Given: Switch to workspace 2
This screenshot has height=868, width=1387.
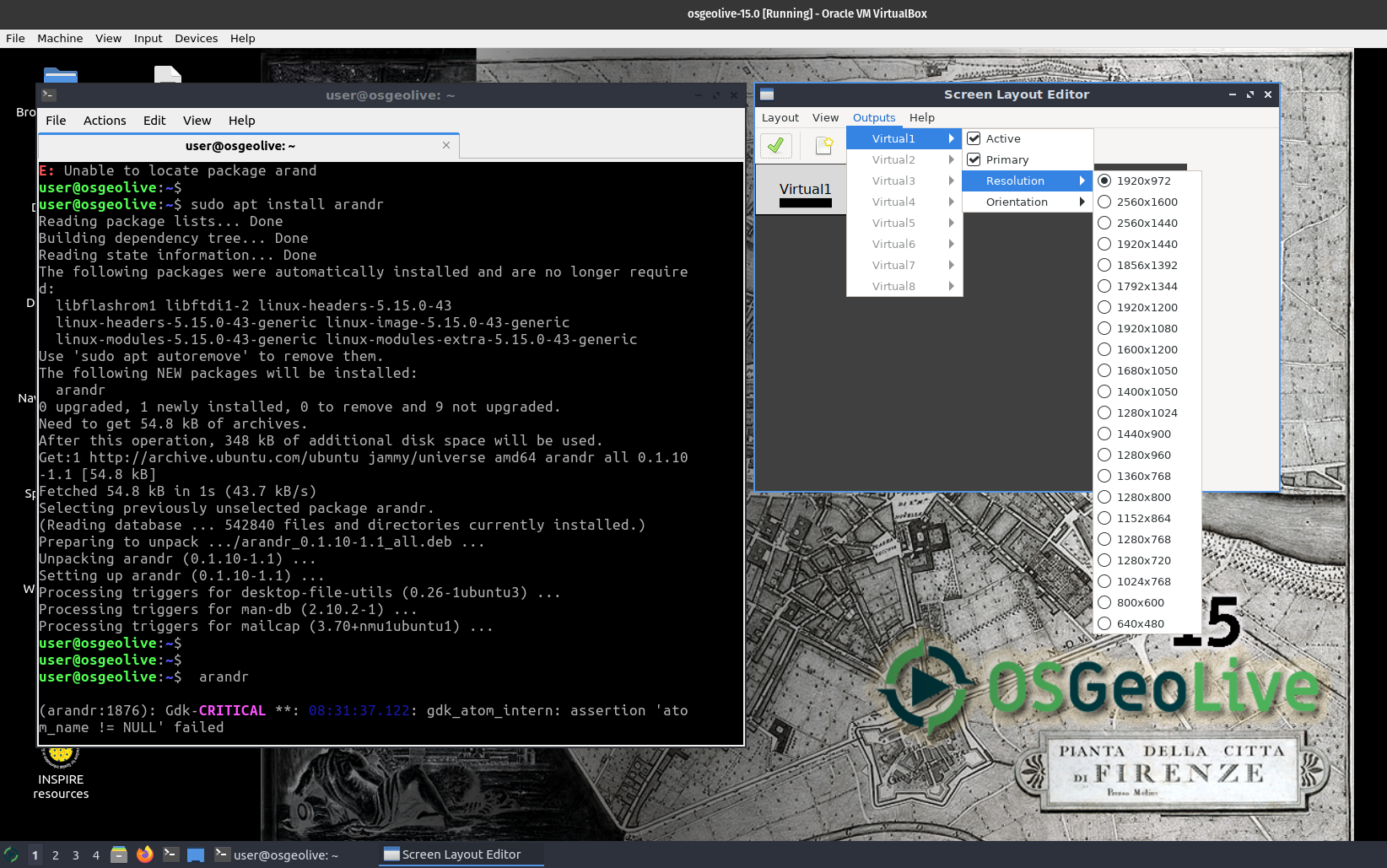Looking at the screenshot, I should 56,855.
